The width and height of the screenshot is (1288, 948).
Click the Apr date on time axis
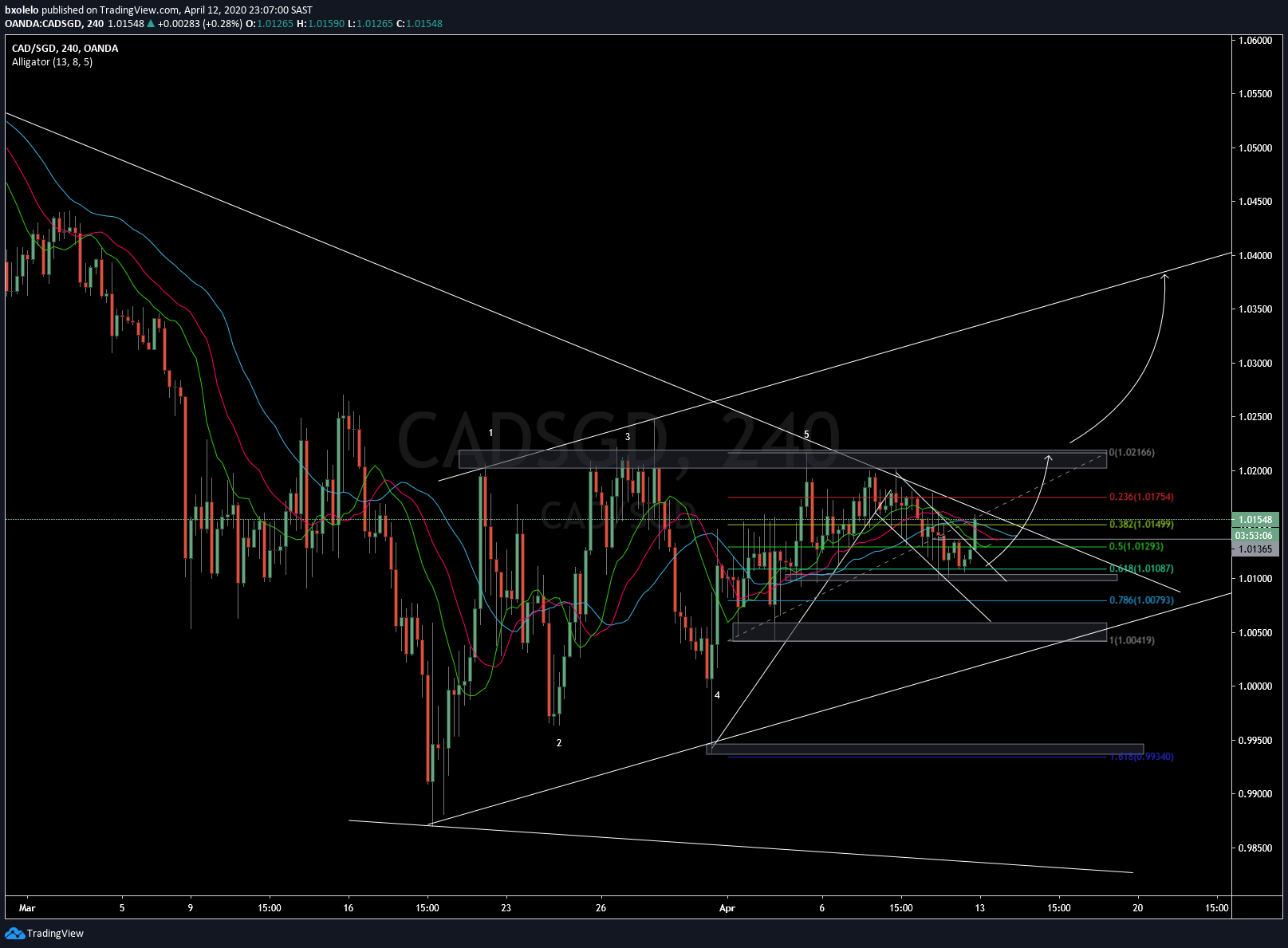[x=727, y=907]
